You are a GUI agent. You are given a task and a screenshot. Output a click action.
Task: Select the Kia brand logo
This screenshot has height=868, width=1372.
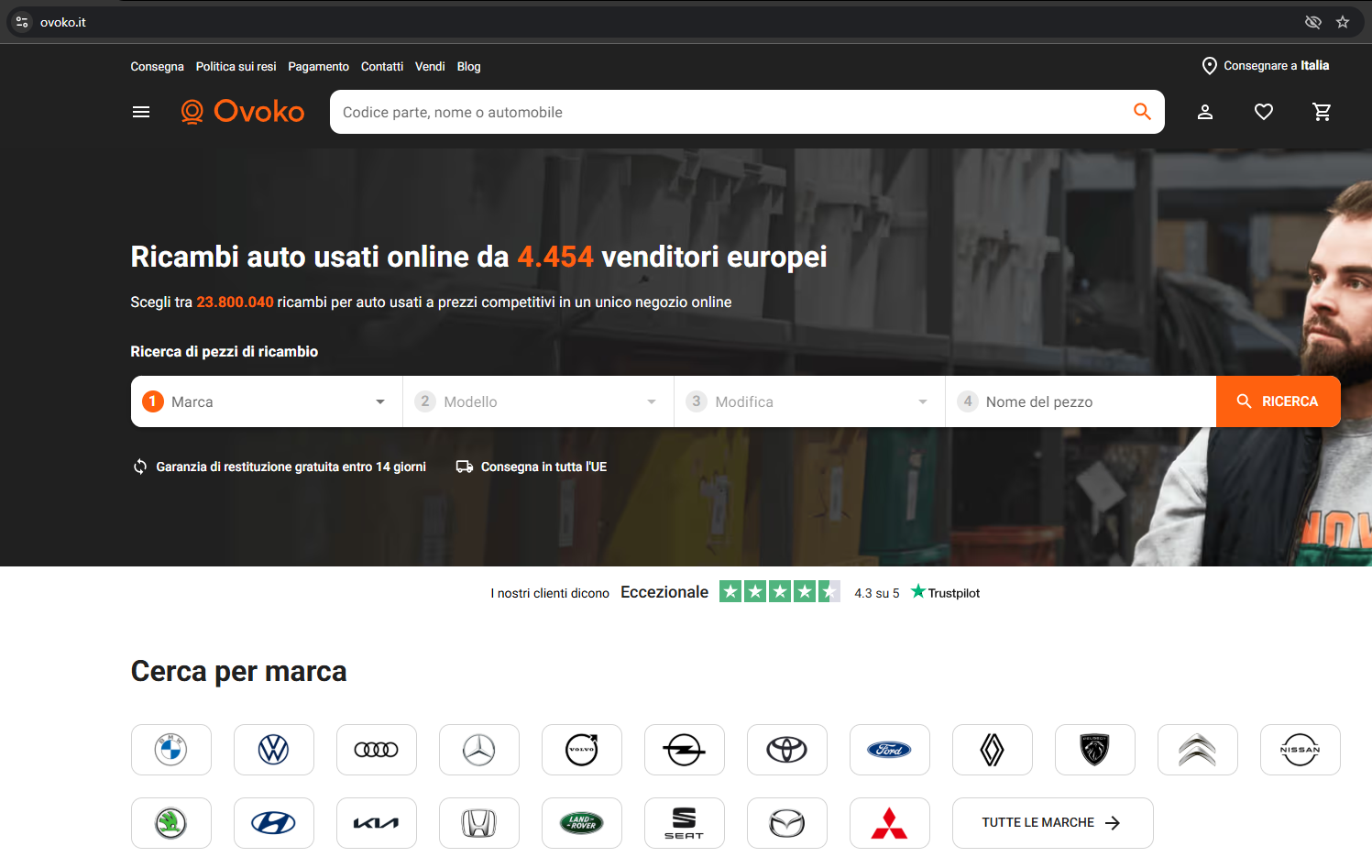tap(377, 823)
